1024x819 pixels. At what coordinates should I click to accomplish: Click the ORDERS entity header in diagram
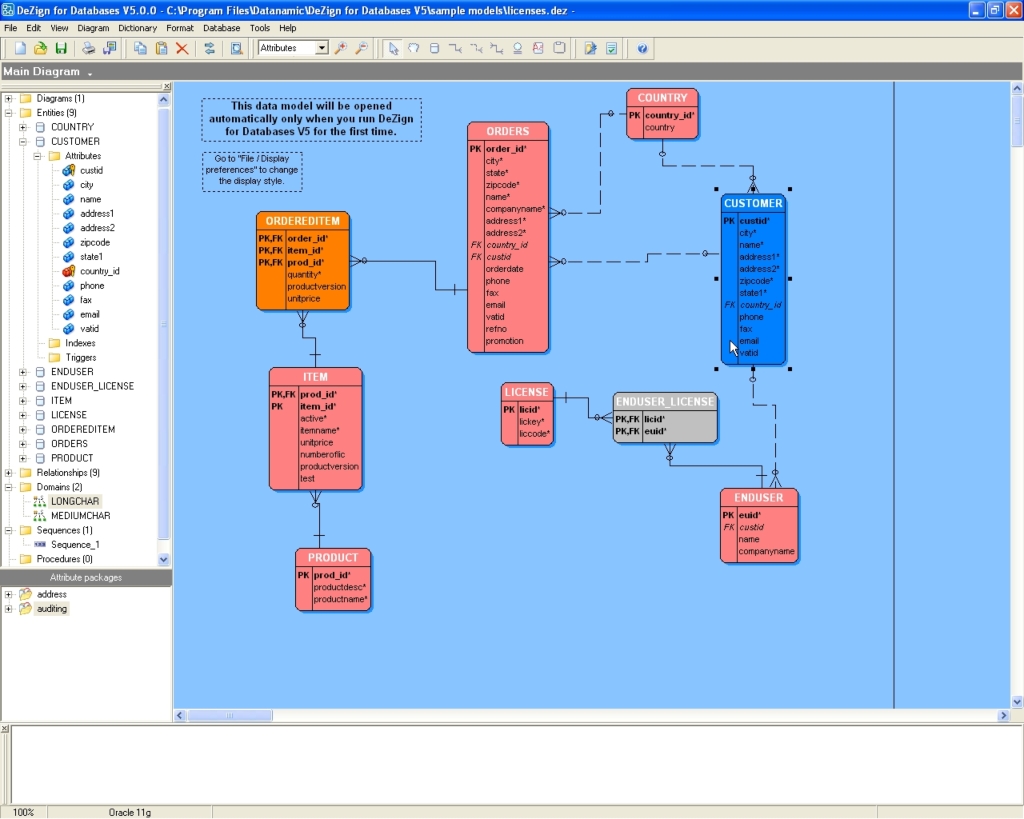507,131
